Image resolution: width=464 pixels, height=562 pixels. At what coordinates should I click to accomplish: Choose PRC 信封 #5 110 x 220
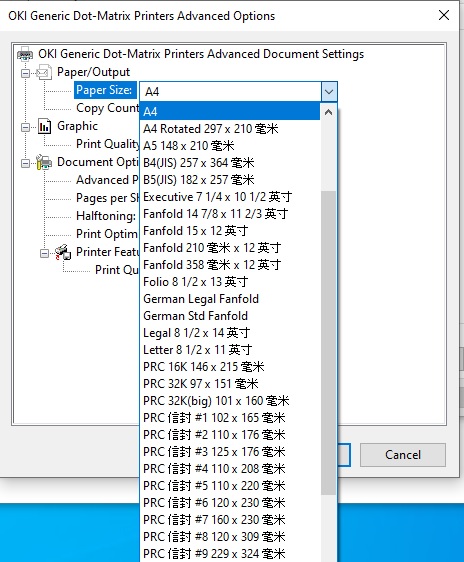230,486
